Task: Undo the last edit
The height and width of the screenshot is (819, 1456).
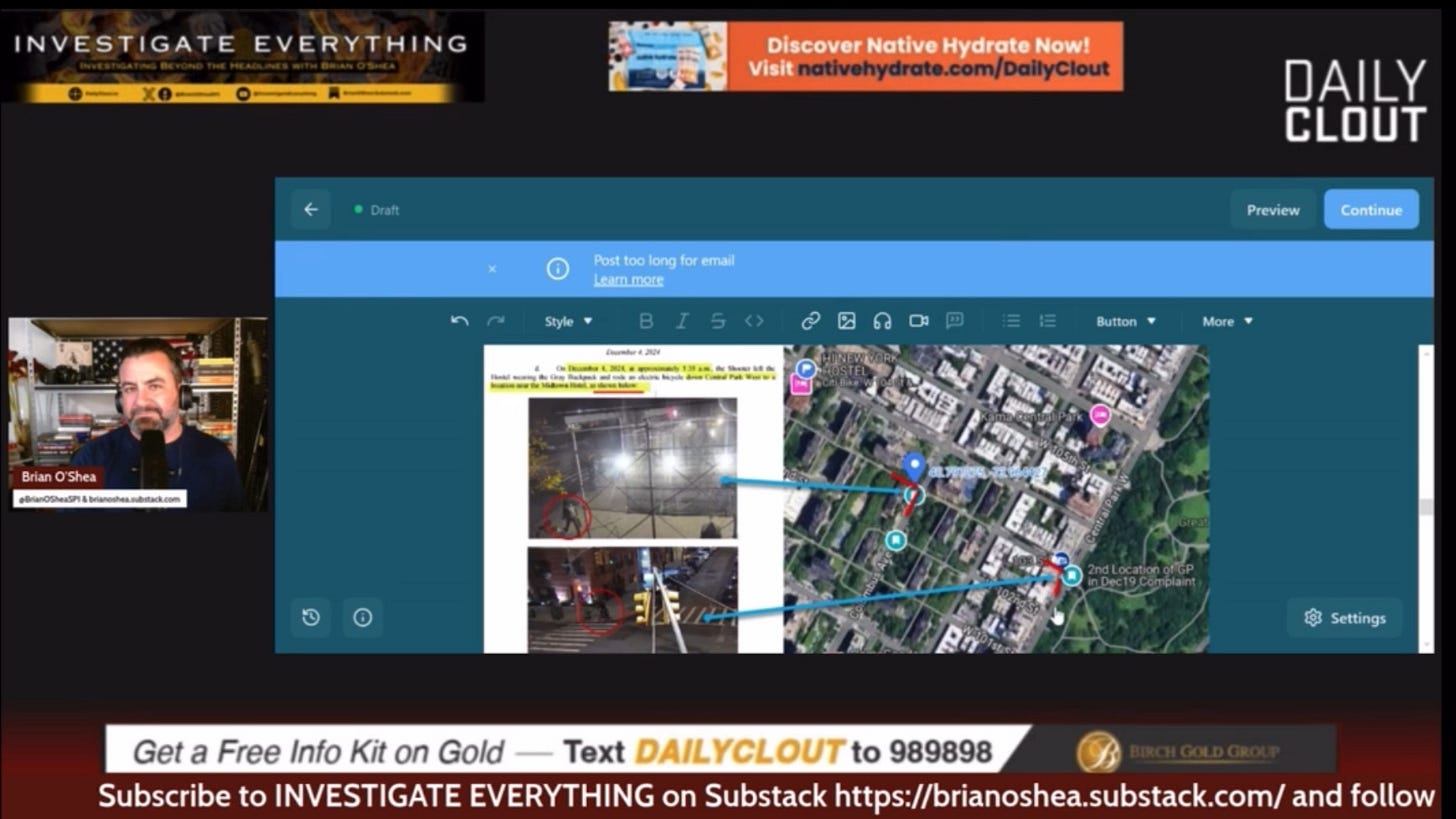Action: [x=460, y=321]
